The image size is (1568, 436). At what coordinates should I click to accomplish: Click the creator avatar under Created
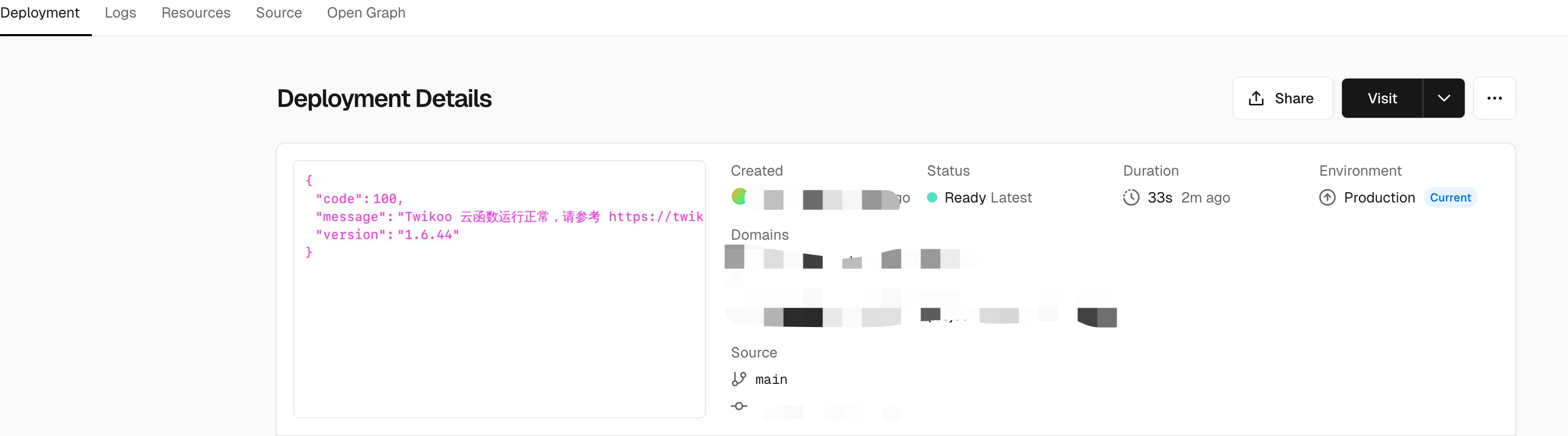click(739, 197)
